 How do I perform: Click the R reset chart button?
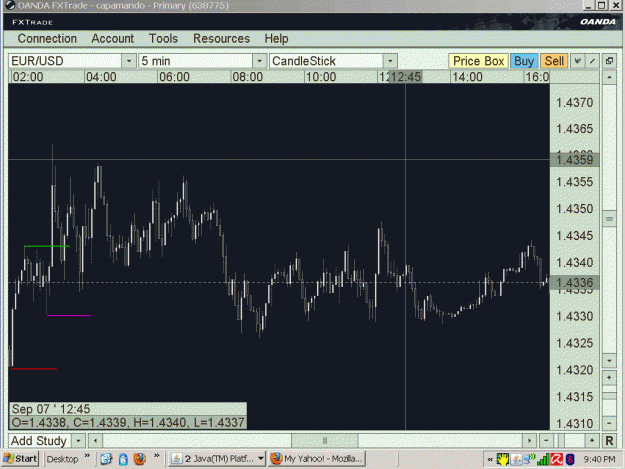click(x=609, y=441)
